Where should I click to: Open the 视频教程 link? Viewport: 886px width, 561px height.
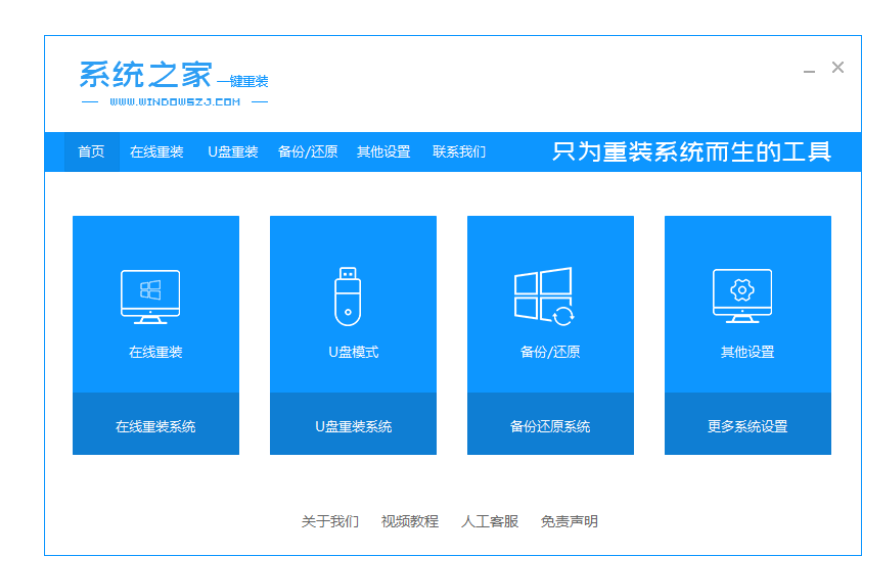click(410, 522)
